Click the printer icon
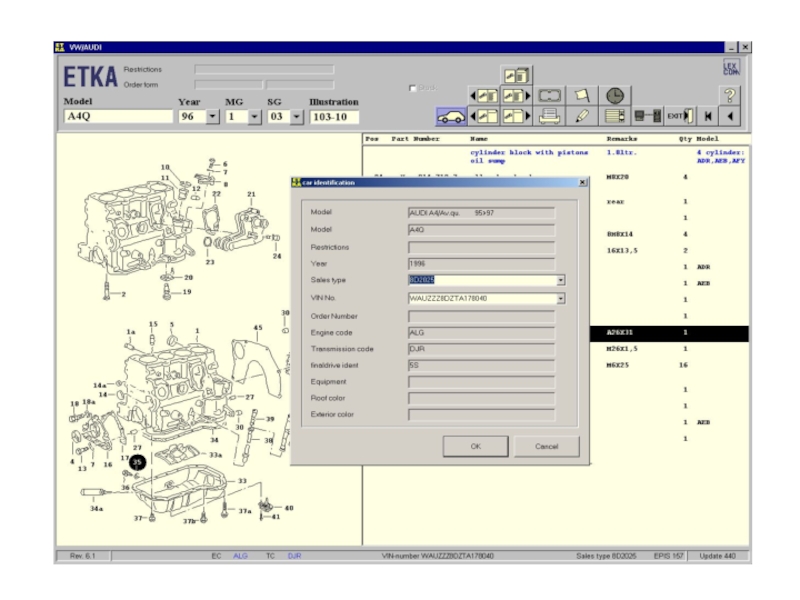This screenshot has width=800, height=600. coord(549,116)
